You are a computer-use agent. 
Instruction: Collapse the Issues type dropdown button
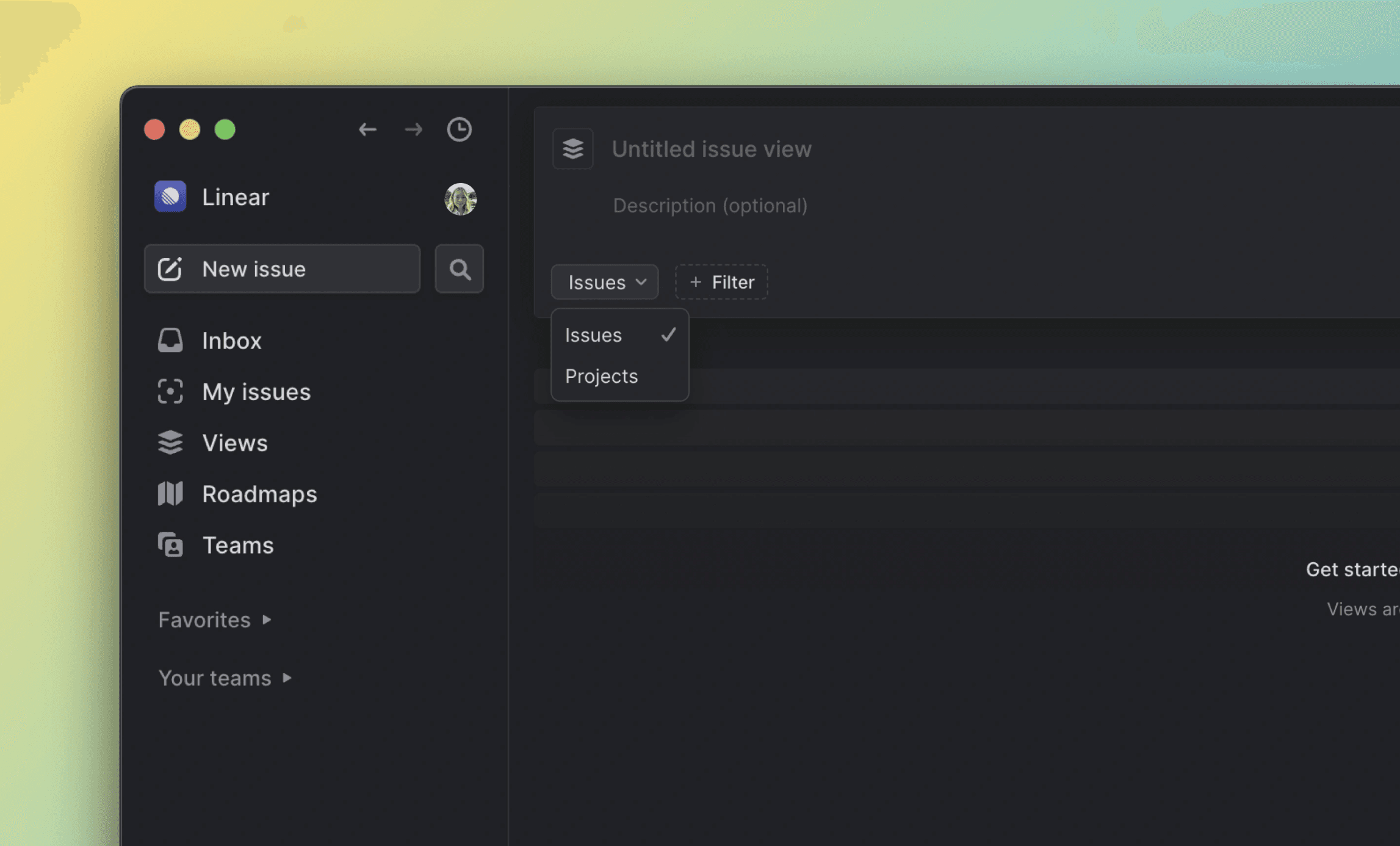point(604,282)
